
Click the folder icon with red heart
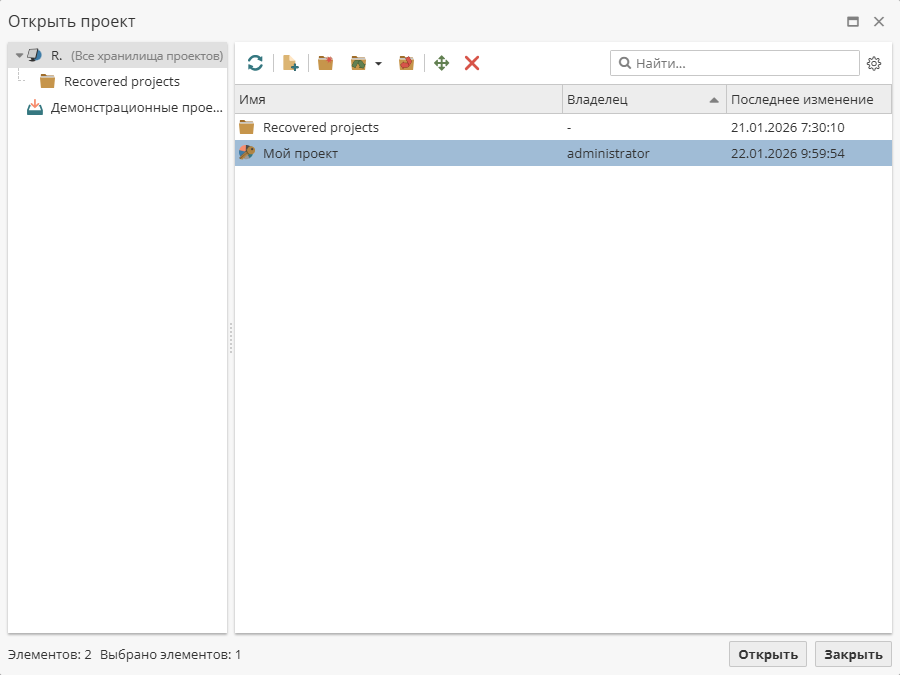click(406, 63)
